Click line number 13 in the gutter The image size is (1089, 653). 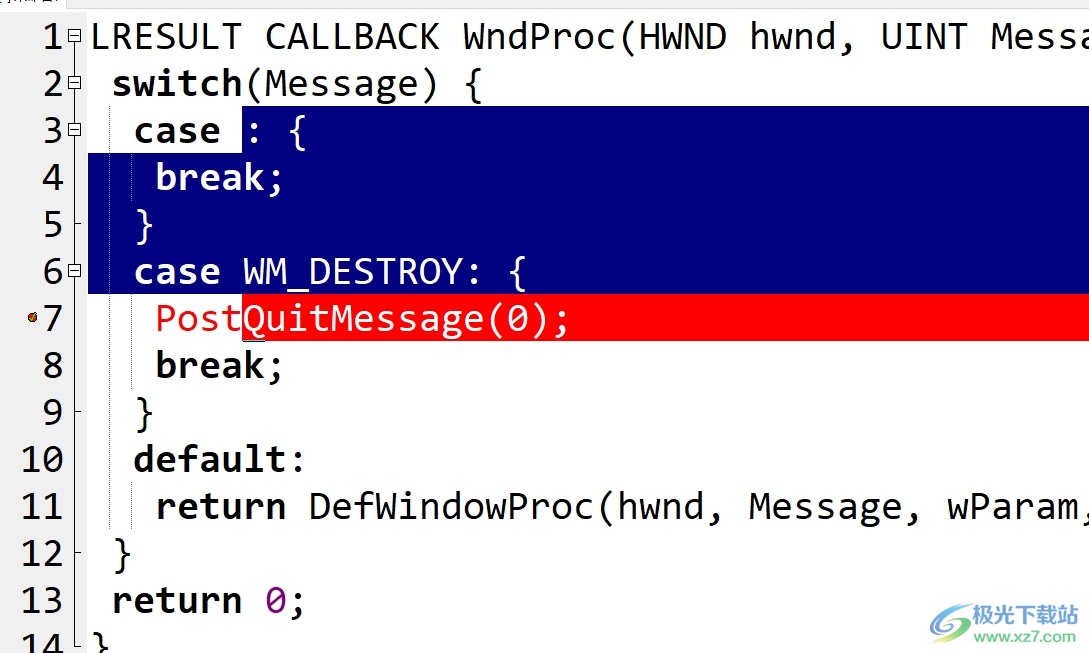point(42,600)
